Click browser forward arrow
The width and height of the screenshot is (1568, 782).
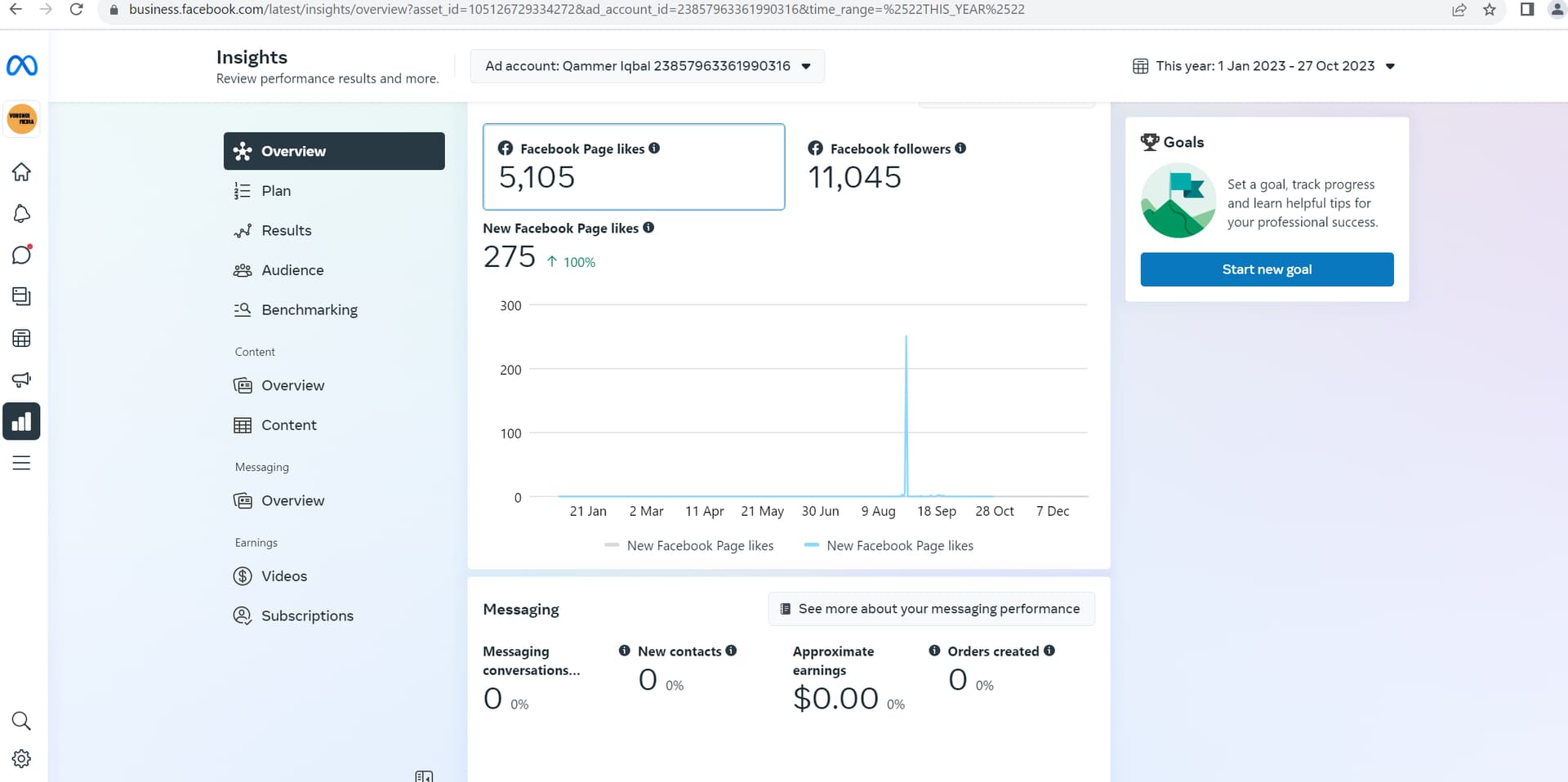[x=46, y=9]
